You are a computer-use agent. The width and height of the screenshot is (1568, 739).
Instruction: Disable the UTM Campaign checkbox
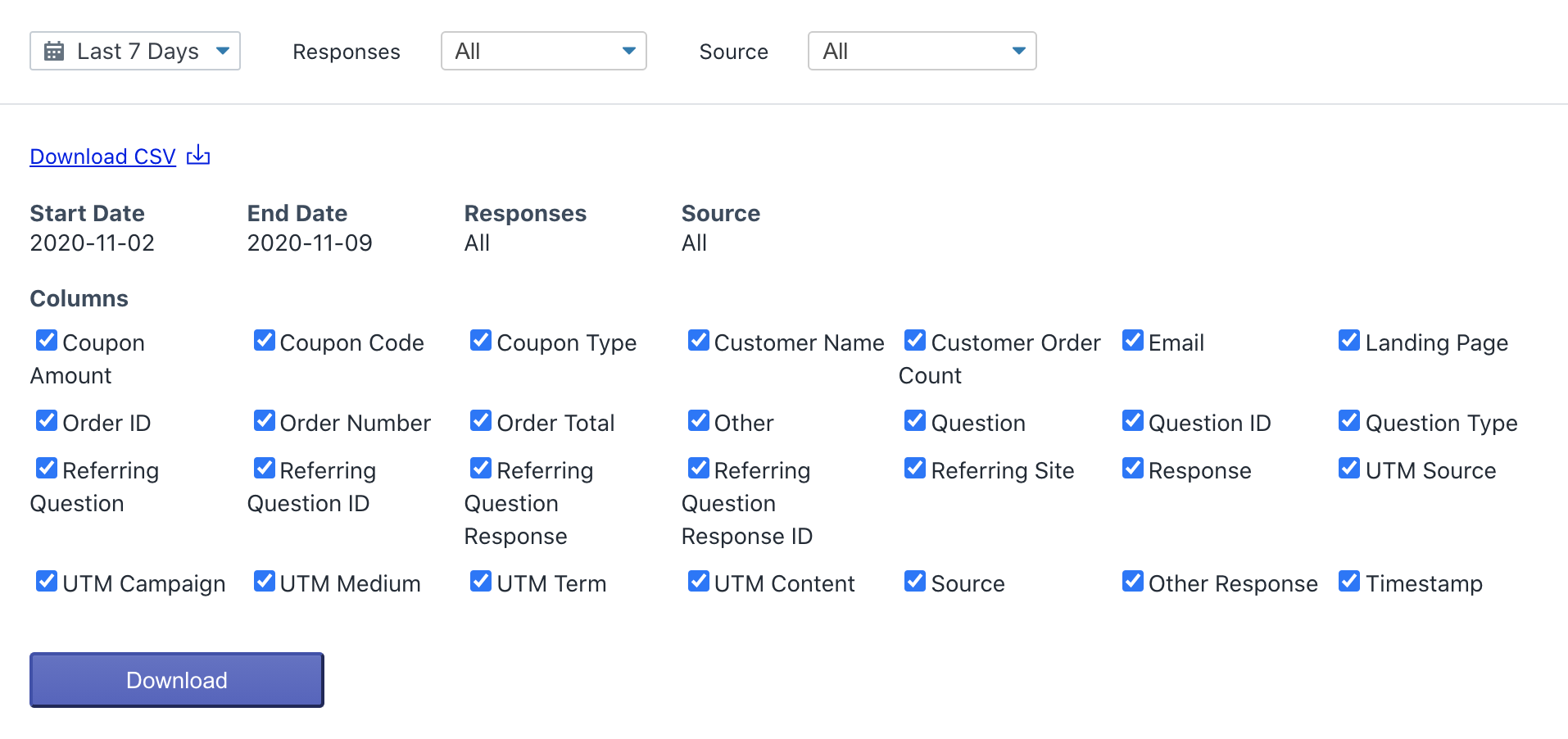coord(47,581)
